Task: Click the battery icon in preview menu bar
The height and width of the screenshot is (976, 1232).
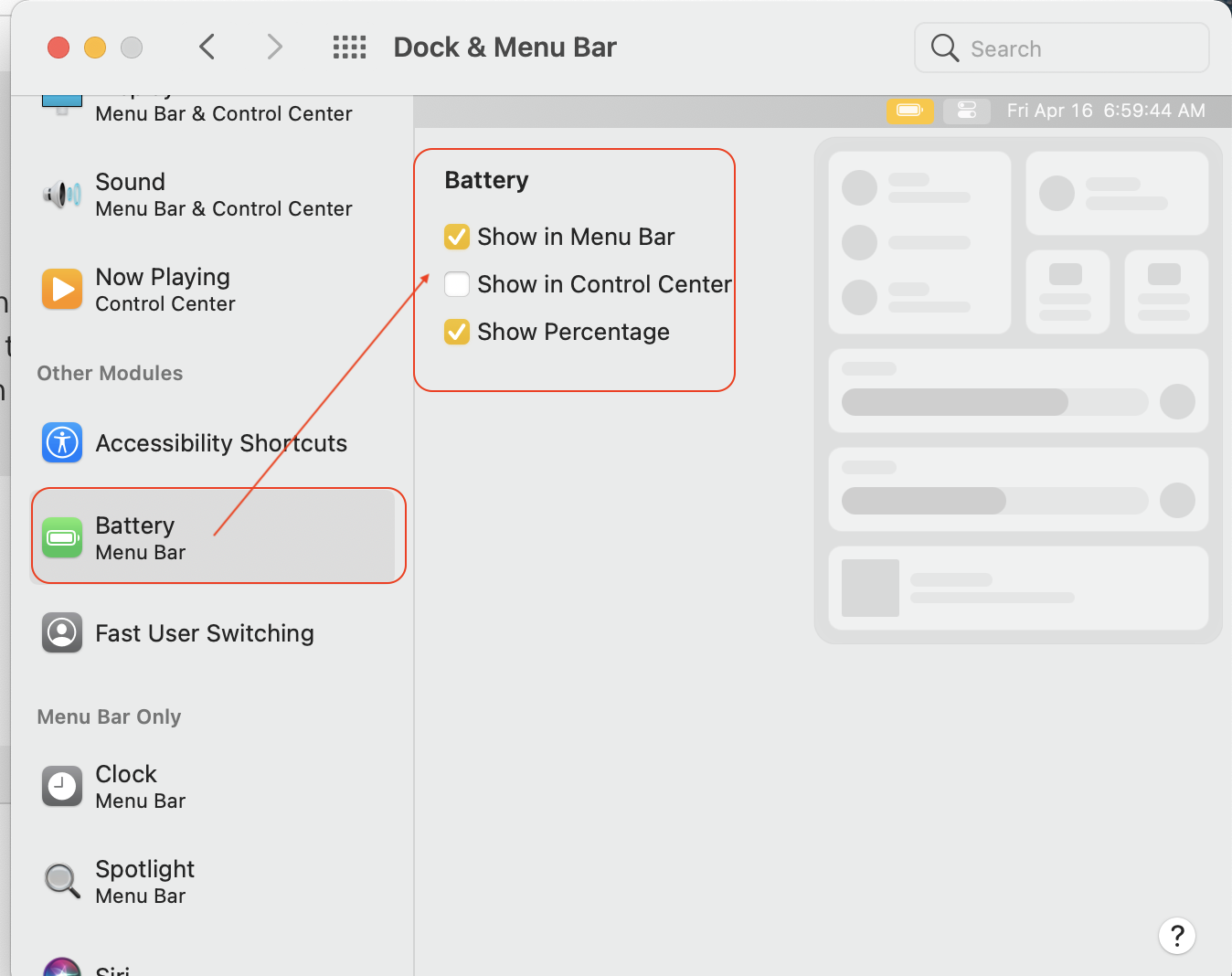Action: point(910,111)
